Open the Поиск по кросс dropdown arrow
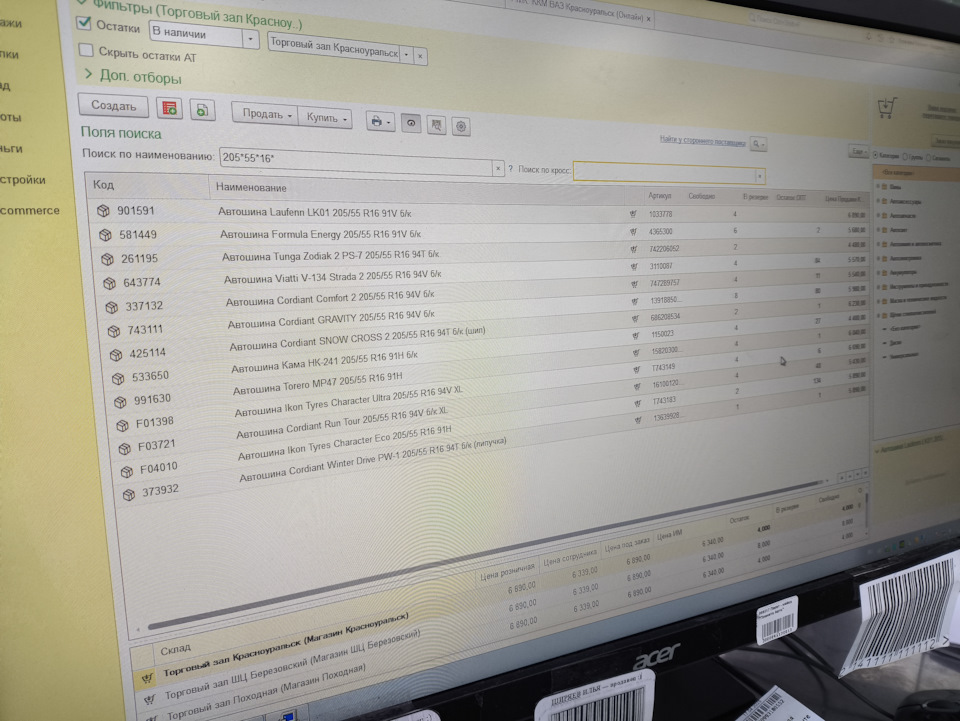Image resolution: width=960 pixels, height=721 pixels. 760,176
